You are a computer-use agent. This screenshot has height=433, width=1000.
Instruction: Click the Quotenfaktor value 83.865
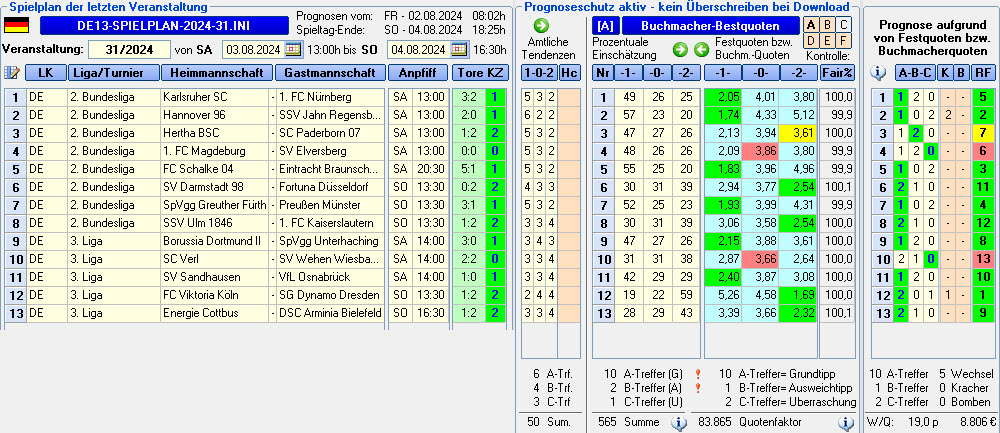(x=714, y=422)
